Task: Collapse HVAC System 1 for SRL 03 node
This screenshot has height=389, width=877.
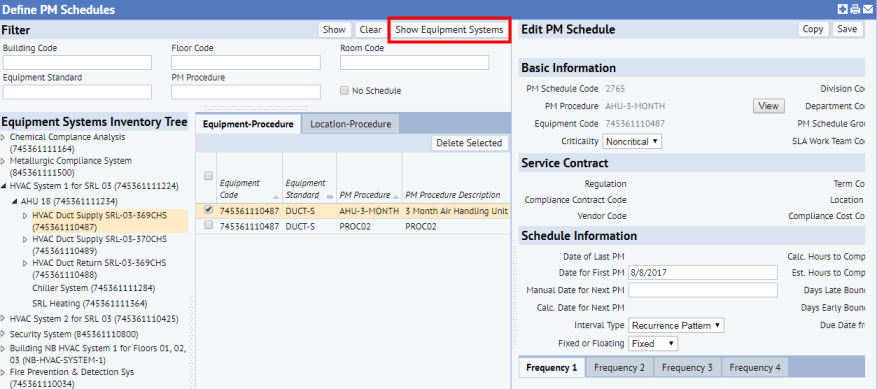Action: 4,186
